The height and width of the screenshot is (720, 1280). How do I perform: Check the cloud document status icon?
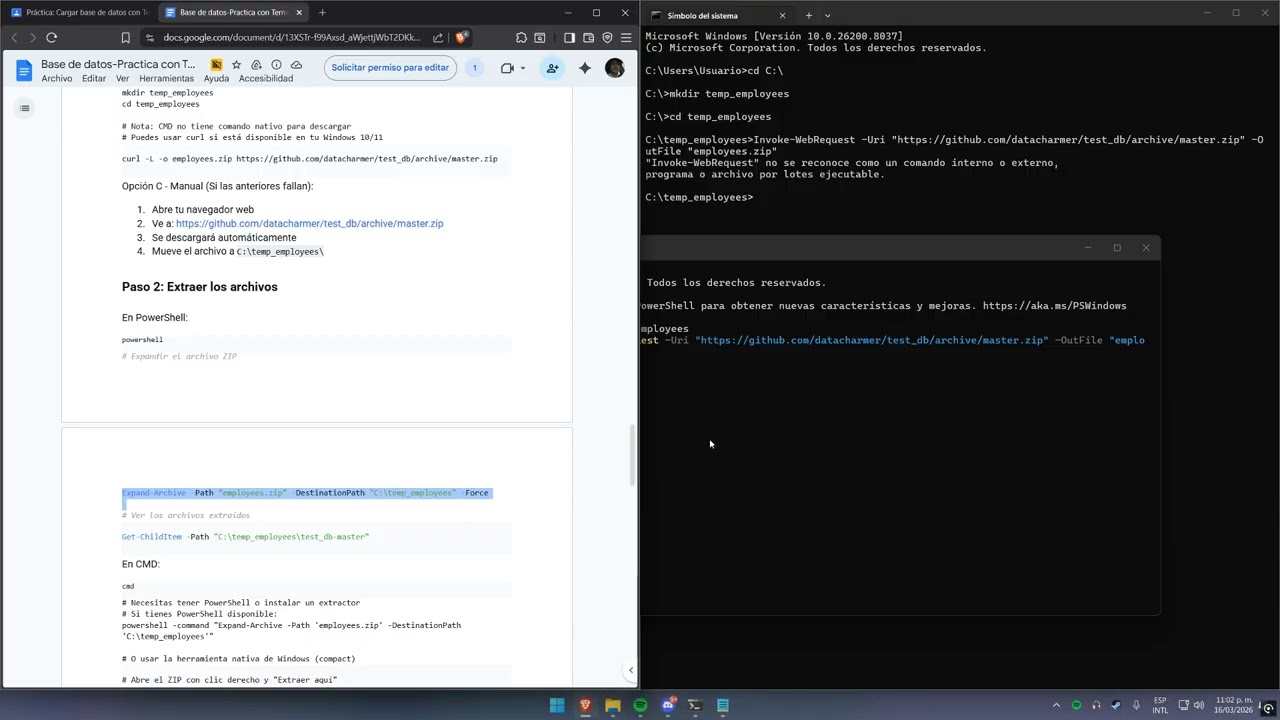coord(296,64)
